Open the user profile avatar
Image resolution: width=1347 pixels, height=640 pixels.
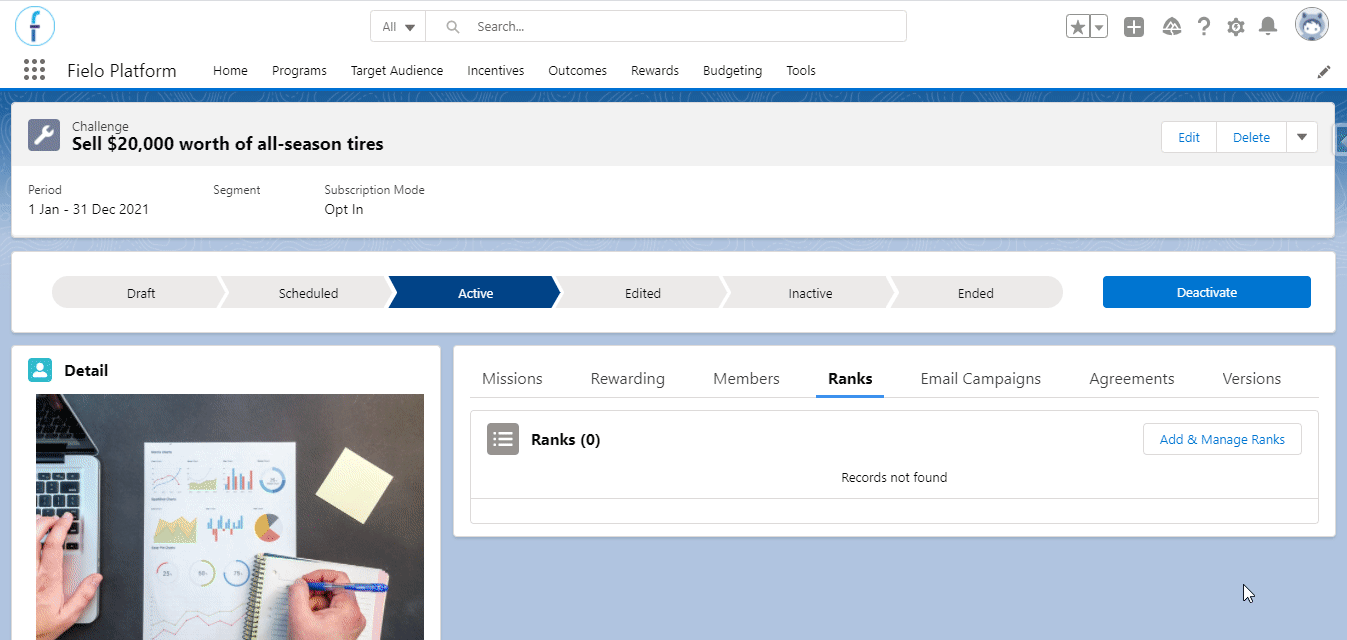coord(1312,25)
